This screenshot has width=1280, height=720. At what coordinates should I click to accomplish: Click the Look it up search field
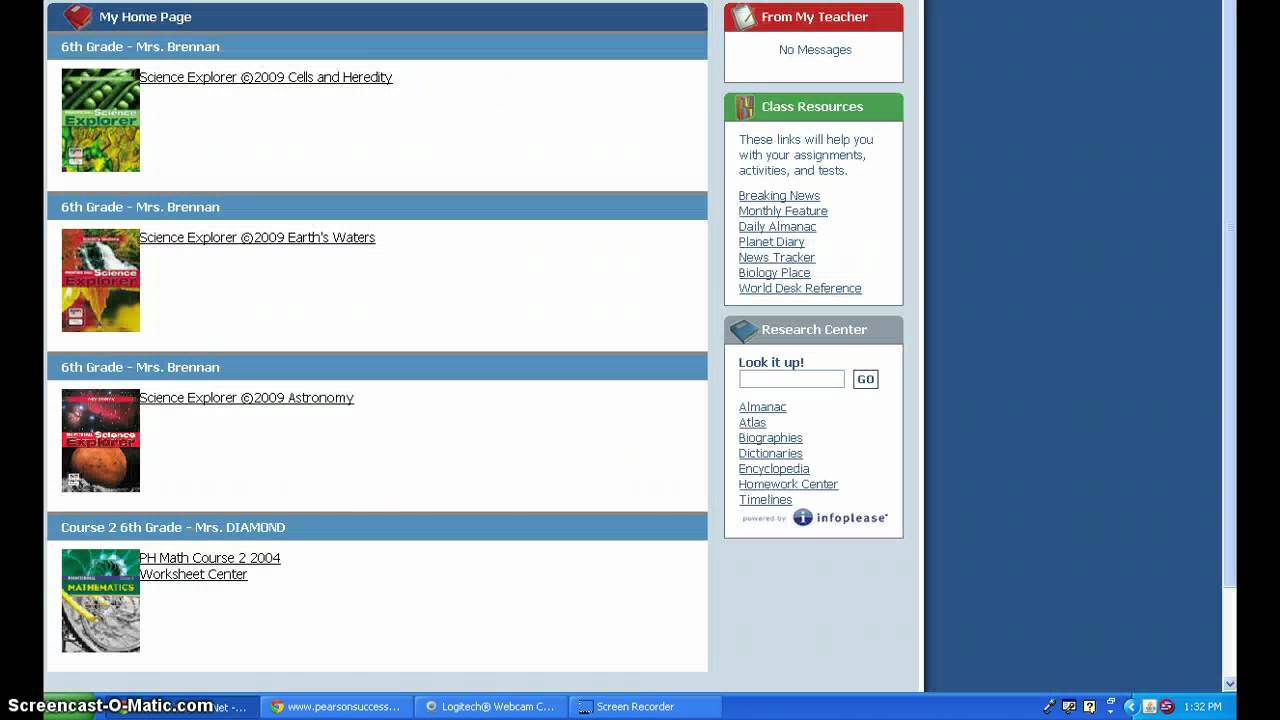point(792,379)
